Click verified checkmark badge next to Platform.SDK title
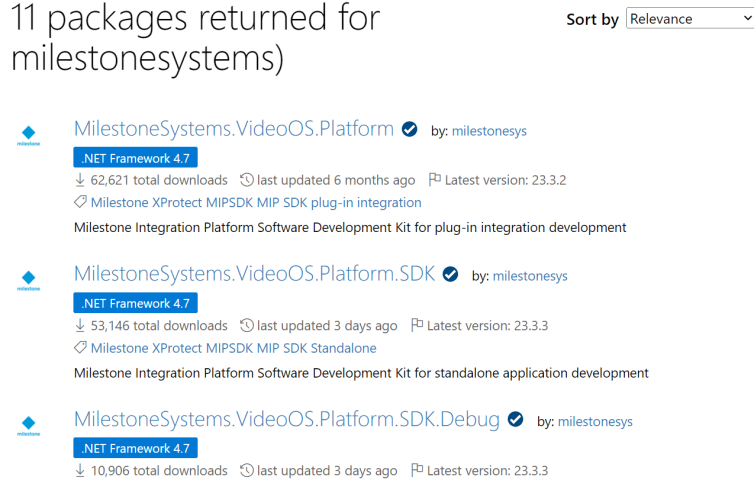Screen dimensions: 754x480 pos(450,275)
